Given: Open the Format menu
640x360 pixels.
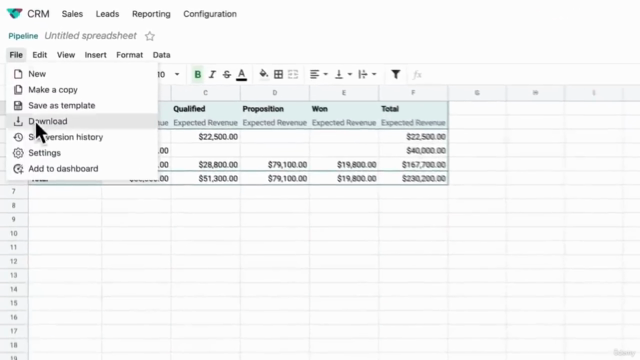Looking at the screenshot, I should coord(129,55).
